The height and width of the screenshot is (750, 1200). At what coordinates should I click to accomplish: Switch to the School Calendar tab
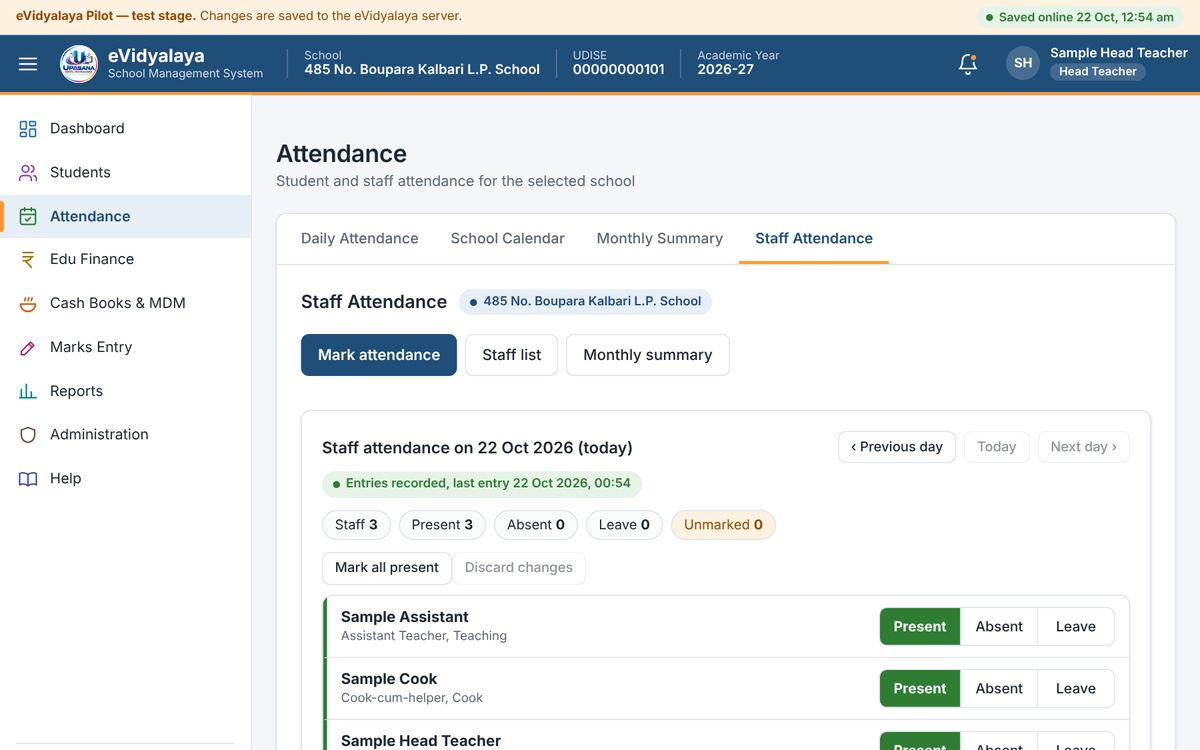[508, 238]
